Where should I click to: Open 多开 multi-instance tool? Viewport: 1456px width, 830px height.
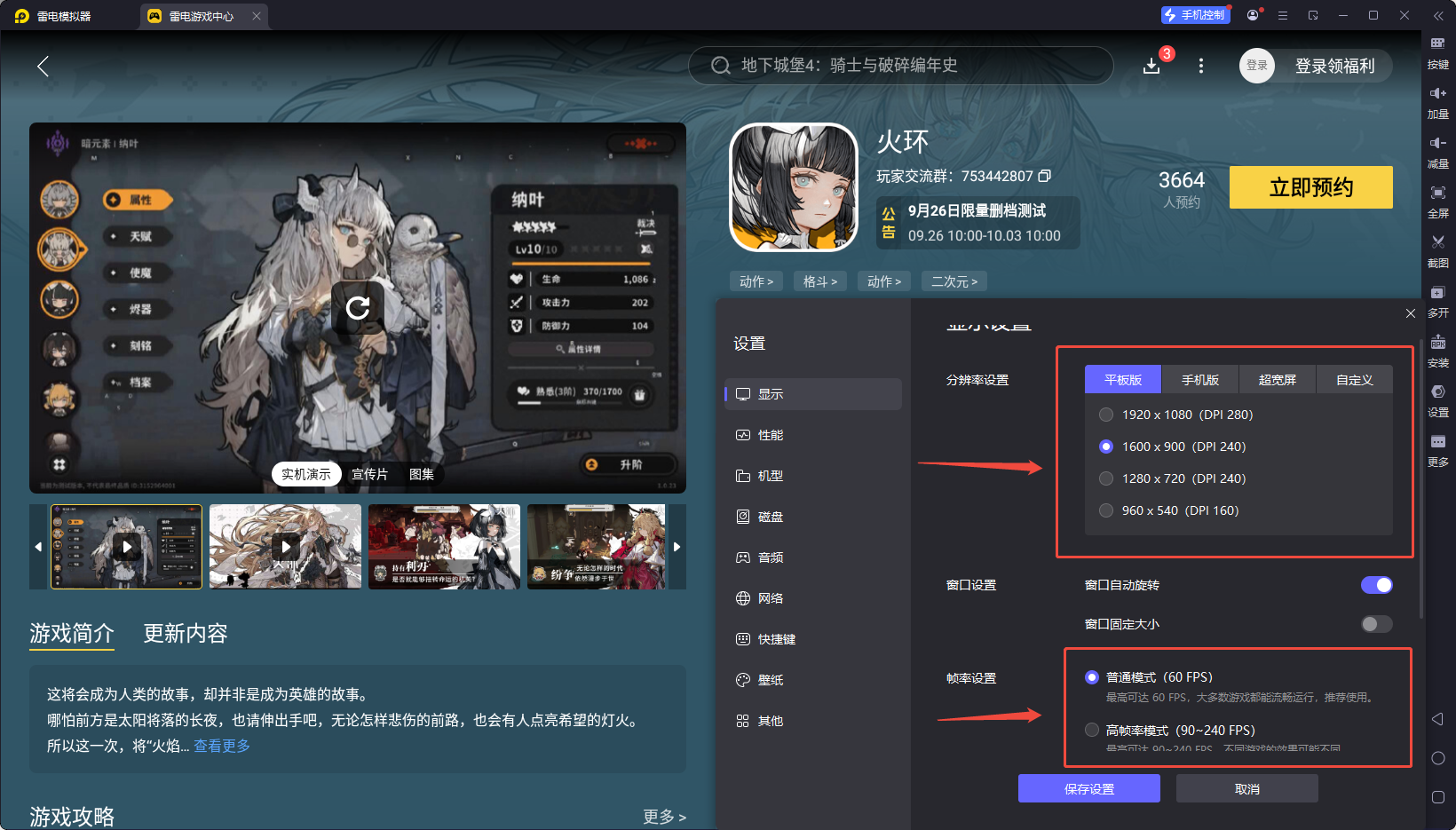click(x=1438, y=302)
